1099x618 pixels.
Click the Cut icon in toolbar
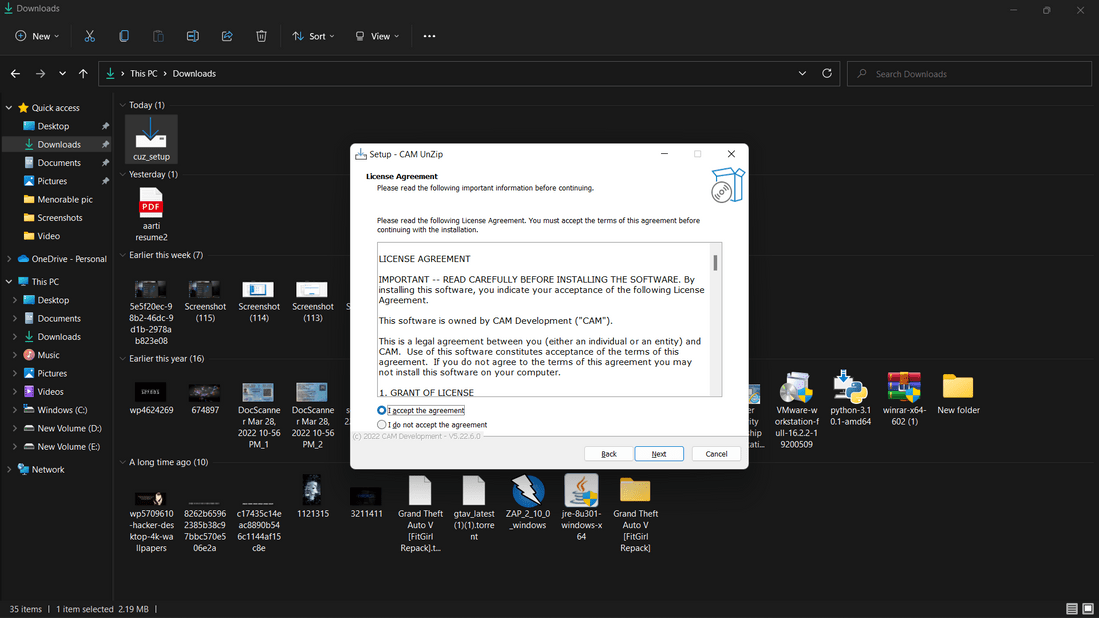pos(90,36)
